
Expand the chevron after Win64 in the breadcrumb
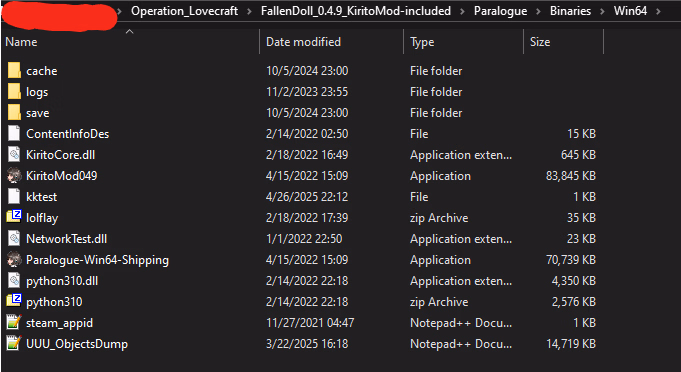[x=658, y=11]
